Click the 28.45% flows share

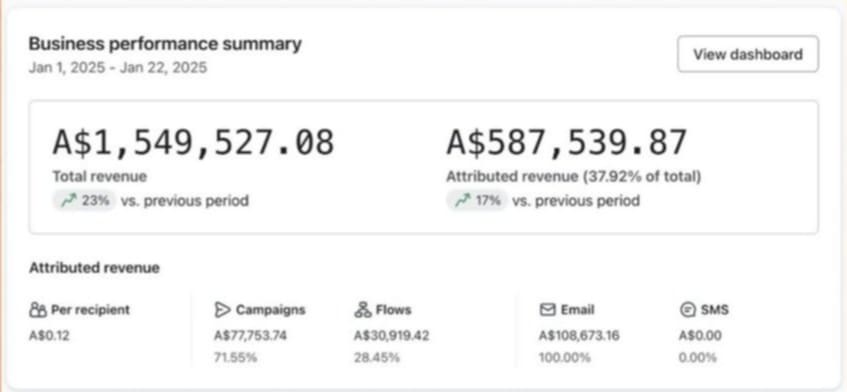click(x=377, y=357)
